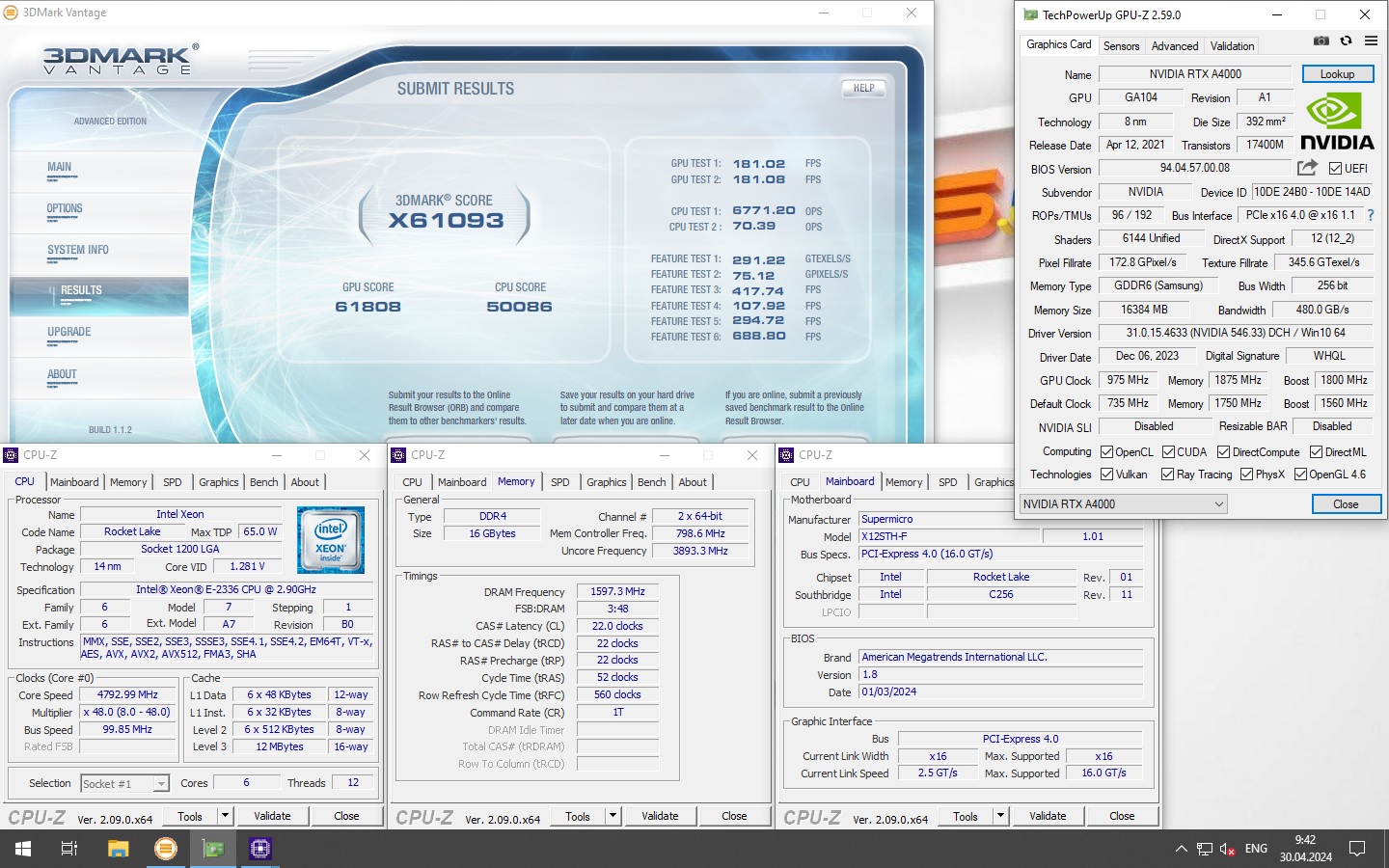Click the Lookup button in GPU-Z
This screenshot has width=1389, height=868.
(1337, 74)
